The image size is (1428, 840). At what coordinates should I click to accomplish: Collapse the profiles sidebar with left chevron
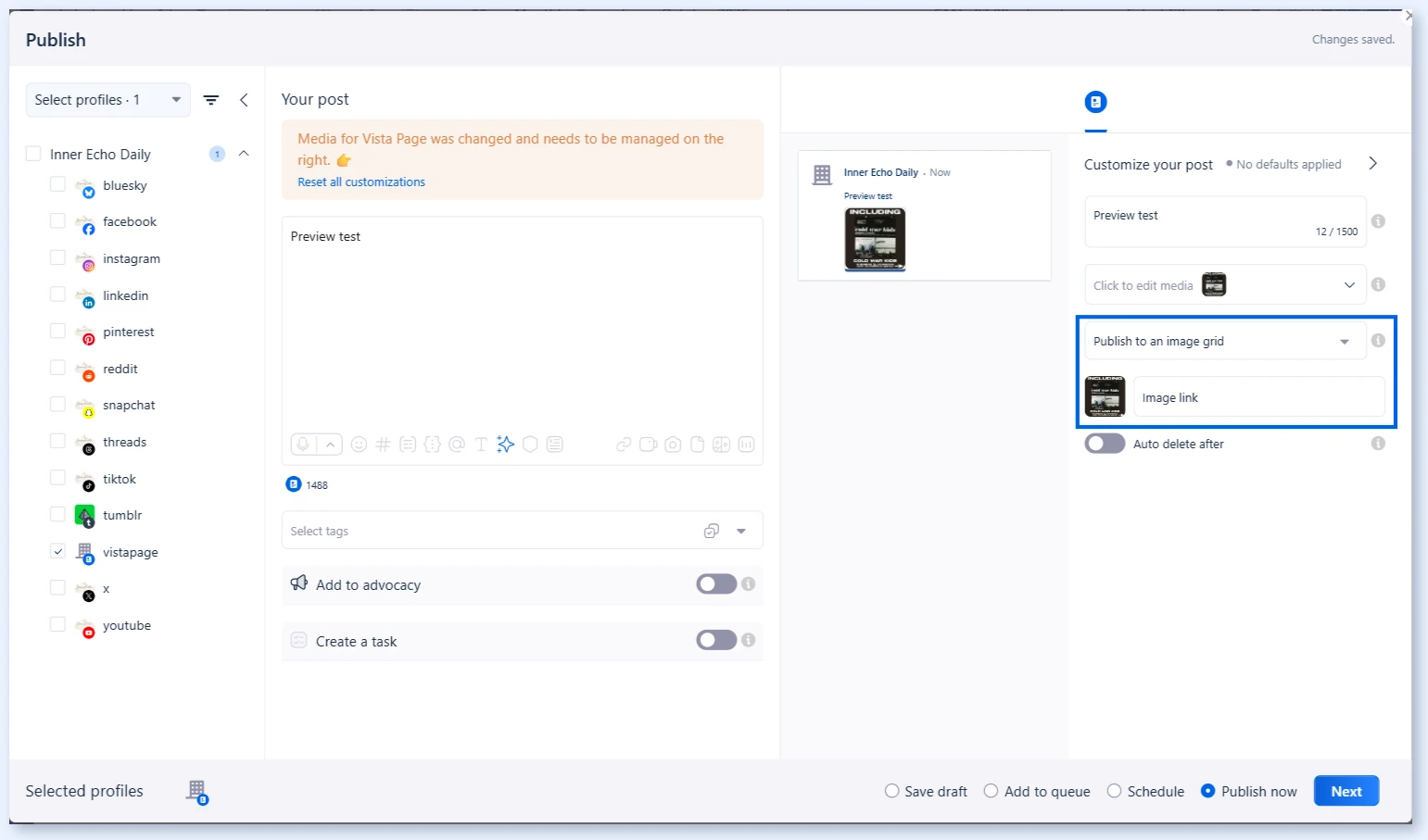pos(244,100)
